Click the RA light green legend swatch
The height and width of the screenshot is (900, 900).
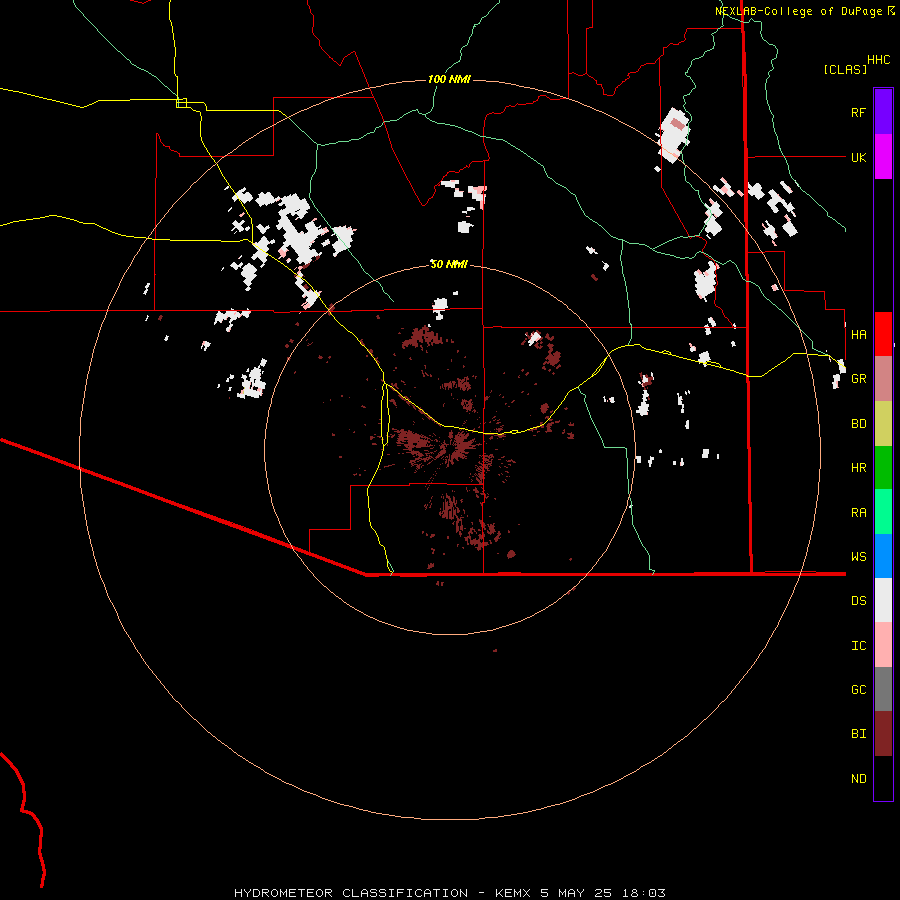tap(883, 511)
